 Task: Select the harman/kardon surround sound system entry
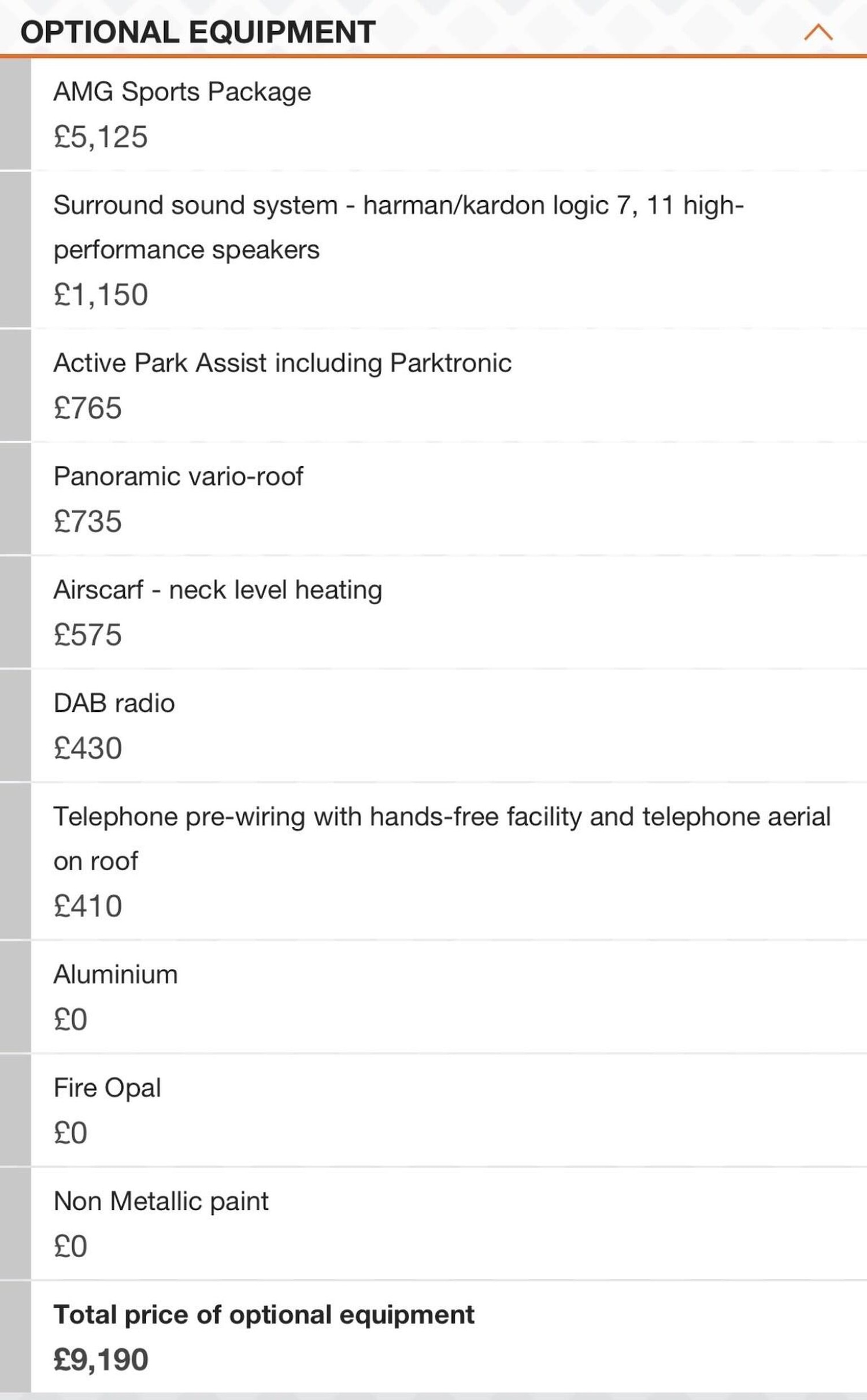[398, 227]
